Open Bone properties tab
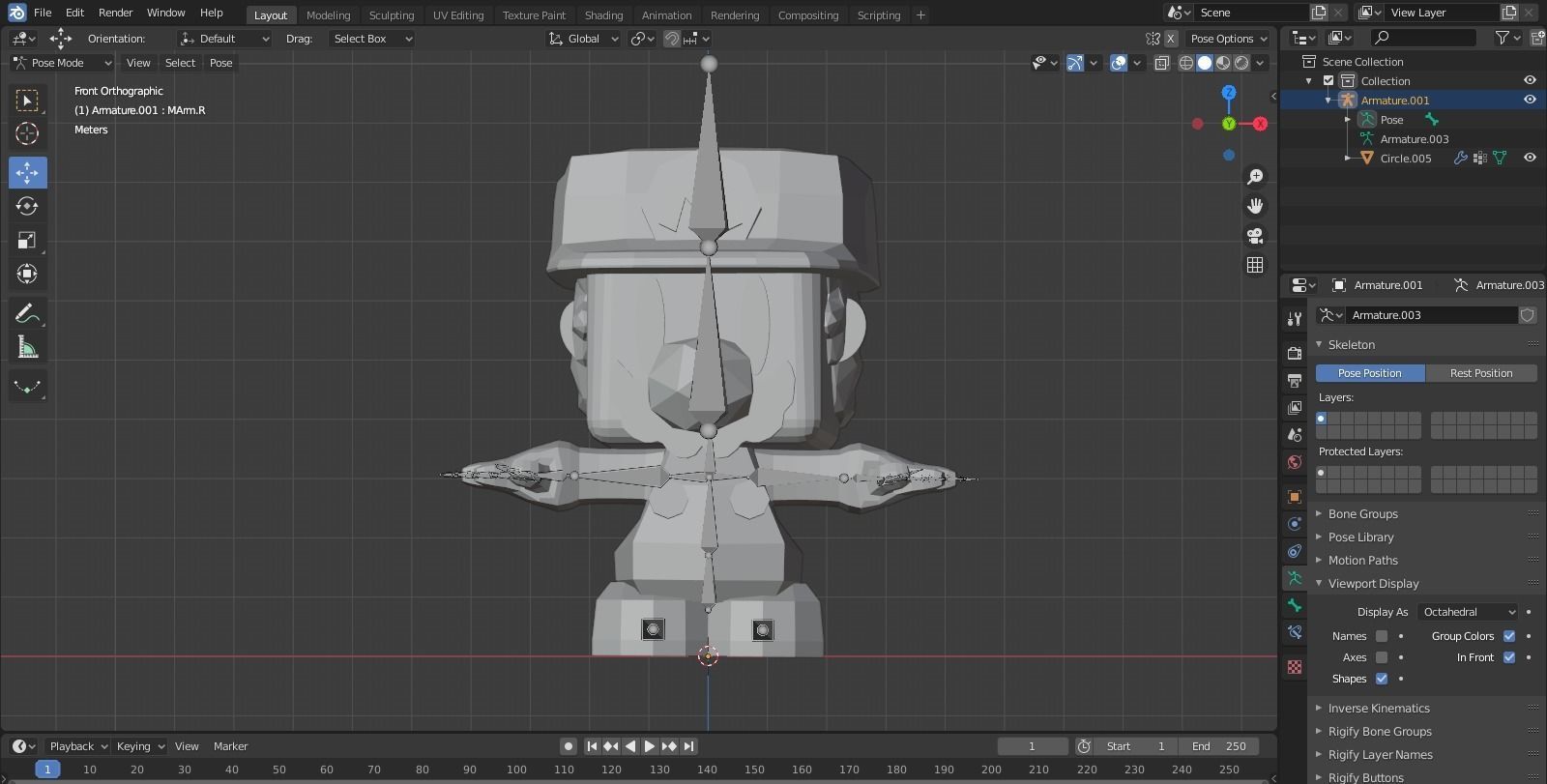The height and width of the screenshot is (784, 1547). 1295,605
